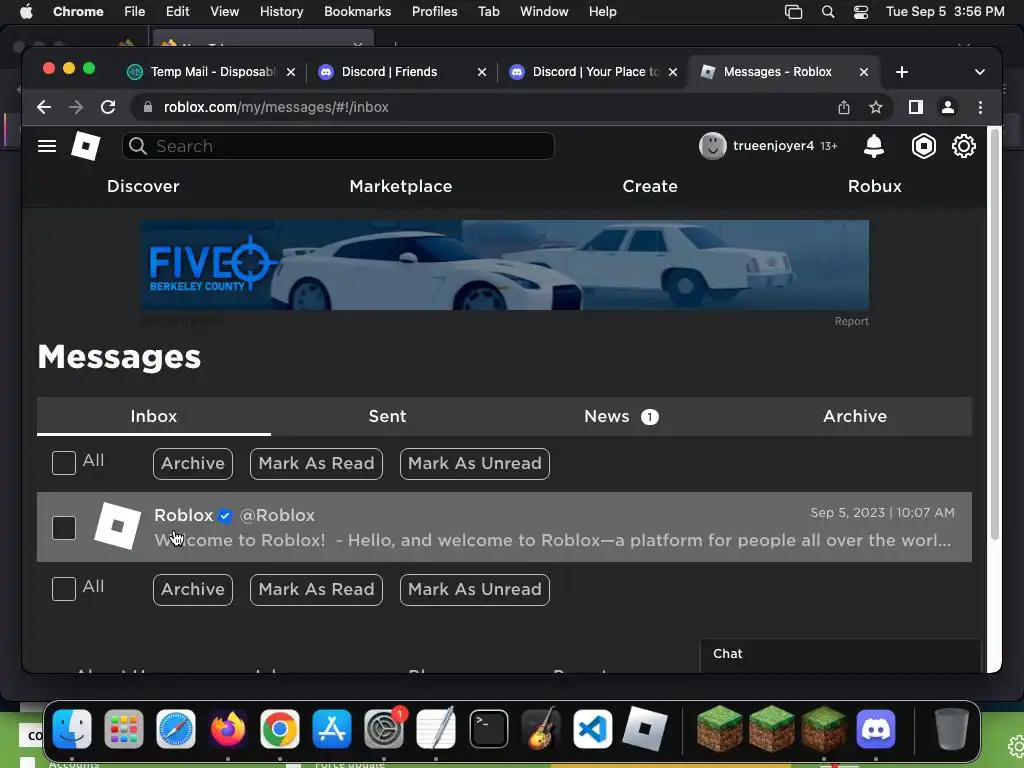Launch Firefox from the Dock

[228, 729]
